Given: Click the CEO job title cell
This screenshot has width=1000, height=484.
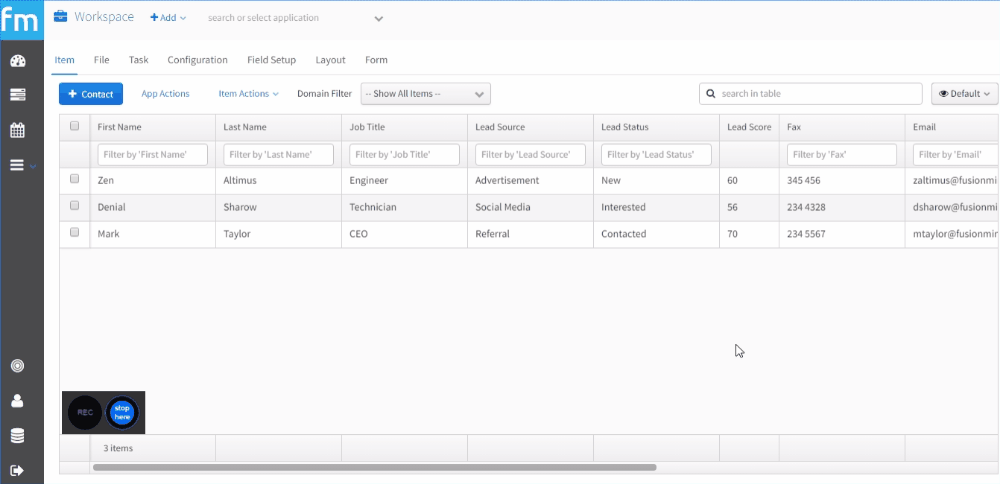Looking at the screenshot, I should [x=404, y=234].
